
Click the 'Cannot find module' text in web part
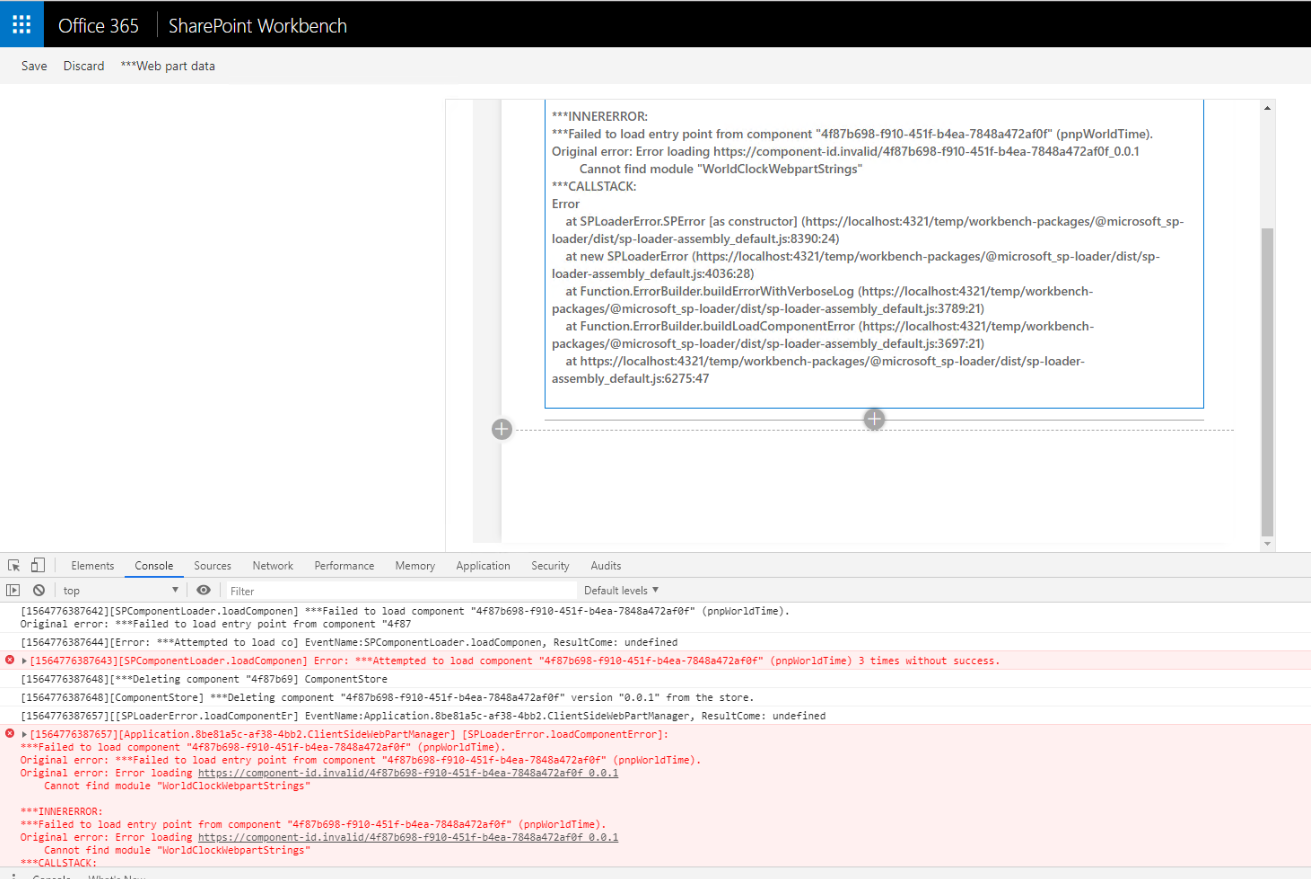720,169
